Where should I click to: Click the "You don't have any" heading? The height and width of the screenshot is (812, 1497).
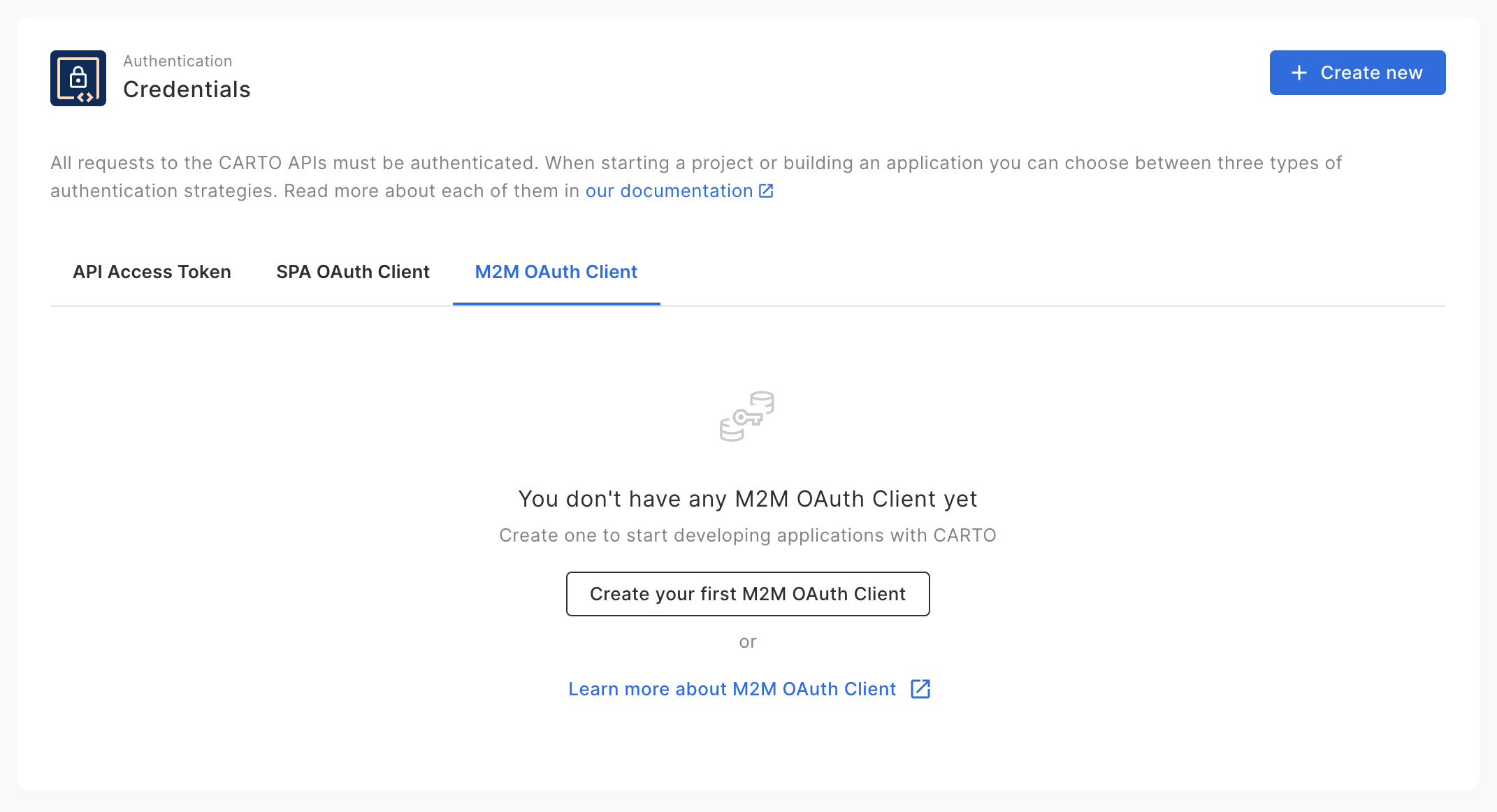(x=747, y=499)
